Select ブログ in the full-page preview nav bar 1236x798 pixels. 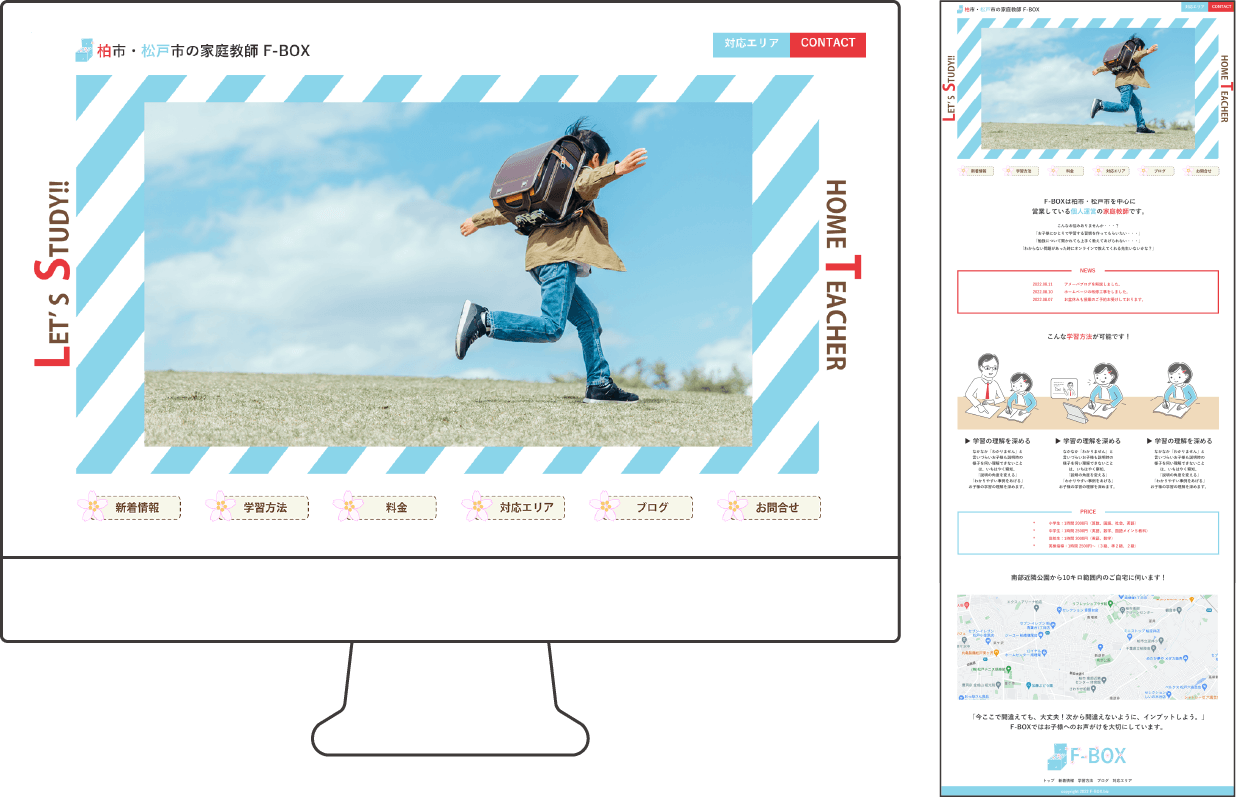[1158, 171]
